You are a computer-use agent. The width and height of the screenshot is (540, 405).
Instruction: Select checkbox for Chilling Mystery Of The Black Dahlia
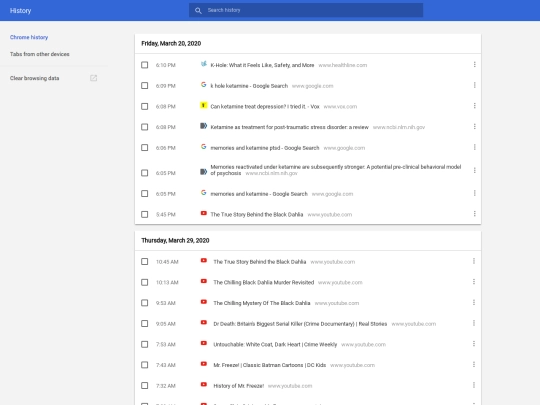point(145,303)
